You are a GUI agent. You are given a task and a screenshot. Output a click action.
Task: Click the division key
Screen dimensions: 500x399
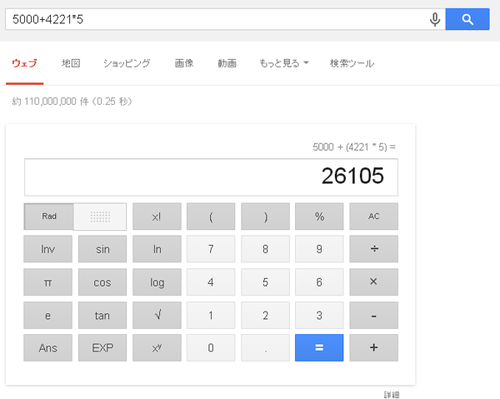[x=374, y=249]
